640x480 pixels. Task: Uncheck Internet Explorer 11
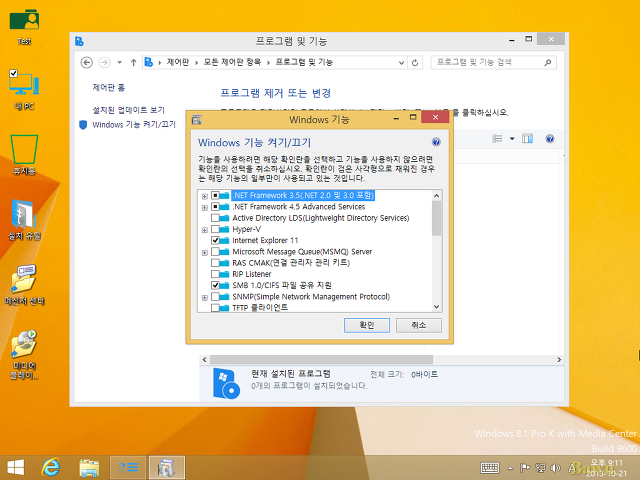[x=215, y=240]
